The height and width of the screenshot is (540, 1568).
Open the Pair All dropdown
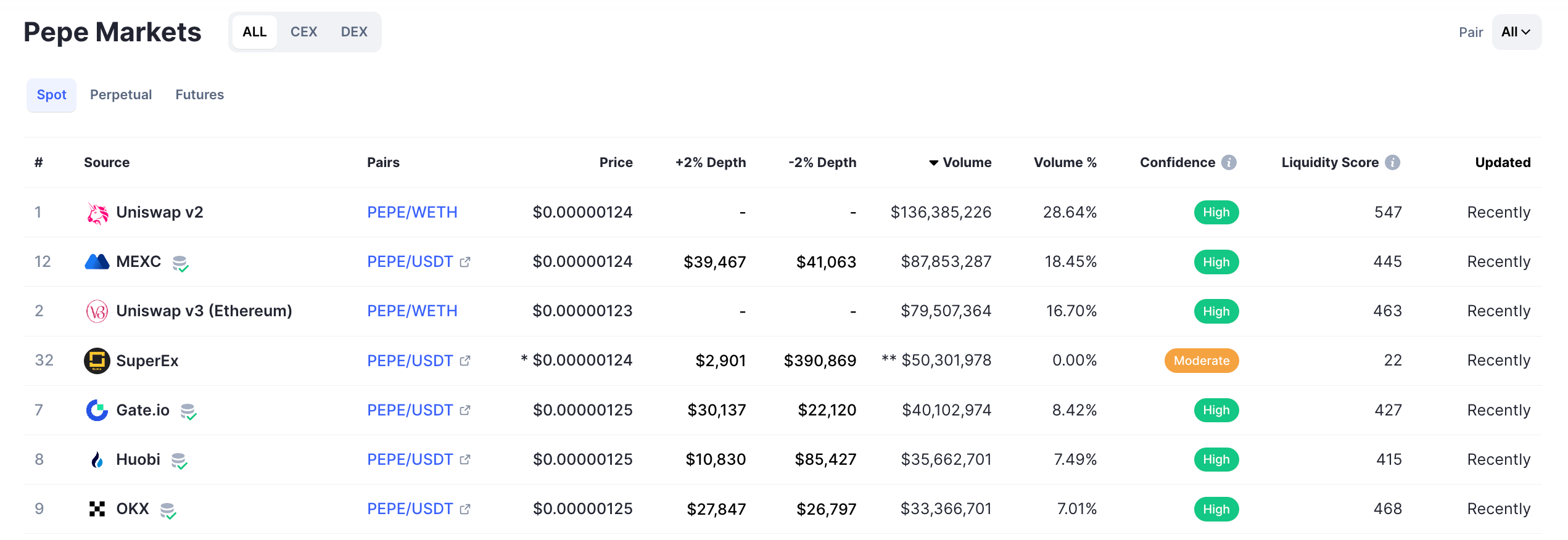coord(1516,32)
